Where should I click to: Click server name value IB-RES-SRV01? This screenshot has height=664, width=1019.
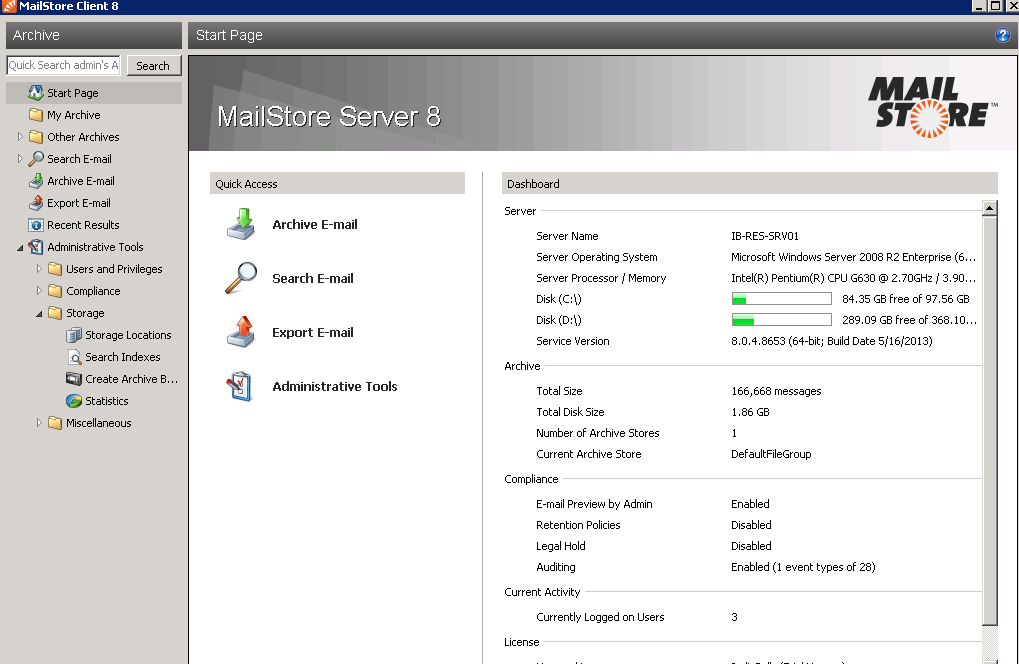coord(765,236)
